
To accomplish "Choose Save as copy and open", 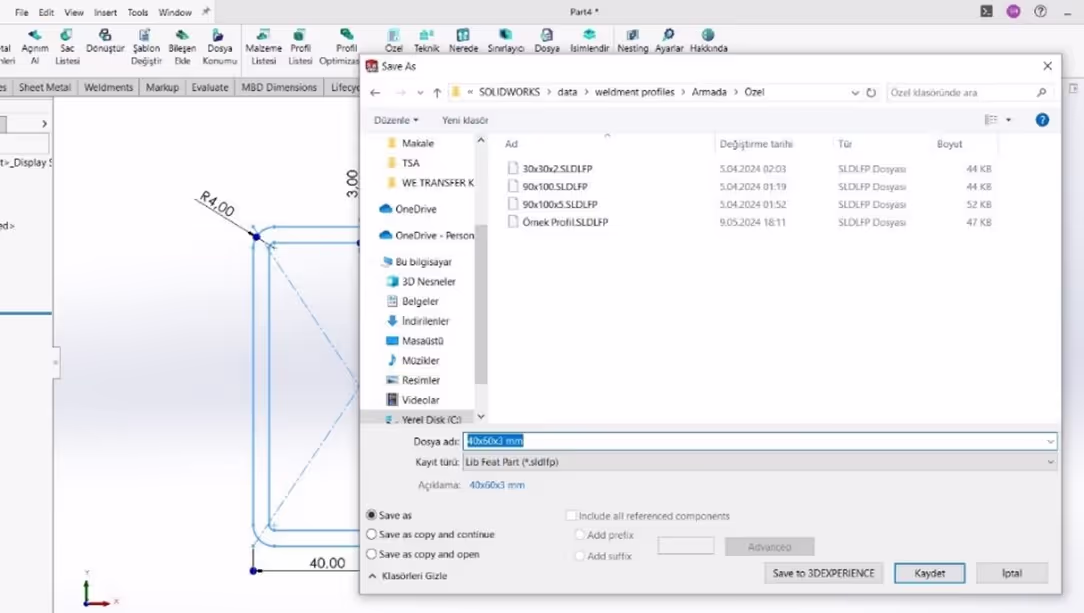I will [x=372, y=554].
